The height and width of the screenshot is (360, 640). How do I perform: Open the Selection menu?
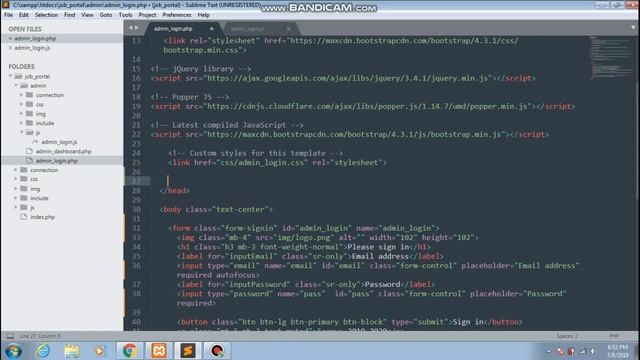coord(46,15)
